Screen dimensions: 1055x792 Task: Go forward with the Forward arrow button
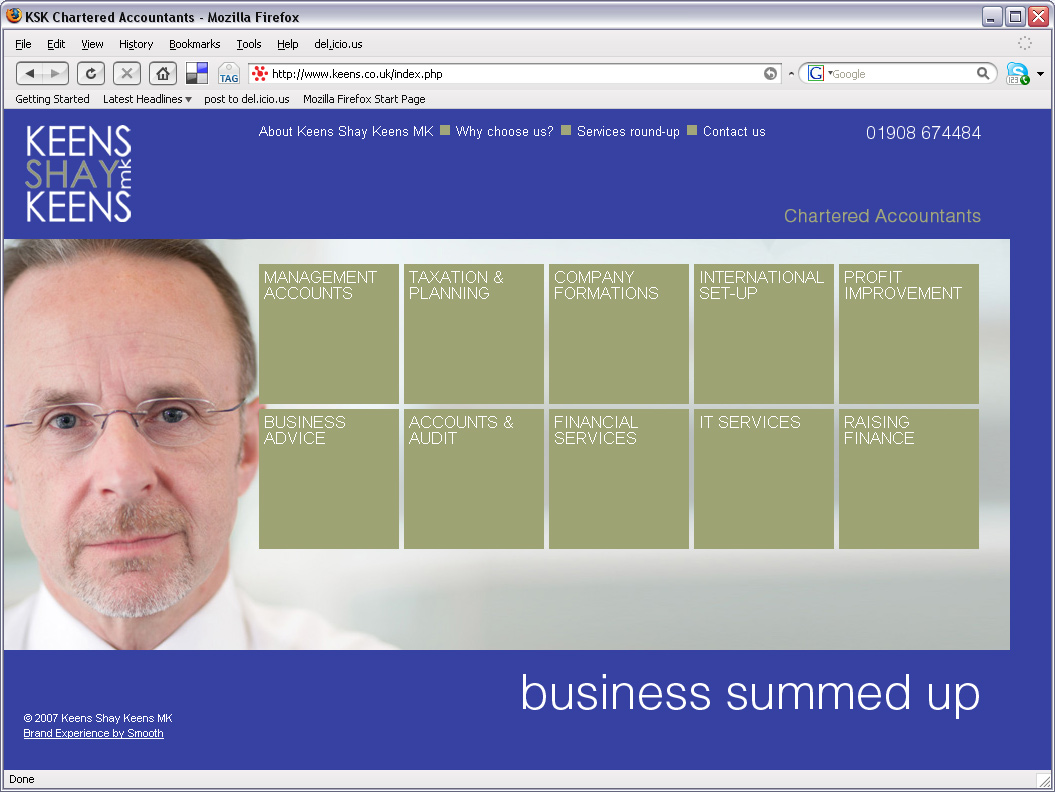tap(56, 73)
